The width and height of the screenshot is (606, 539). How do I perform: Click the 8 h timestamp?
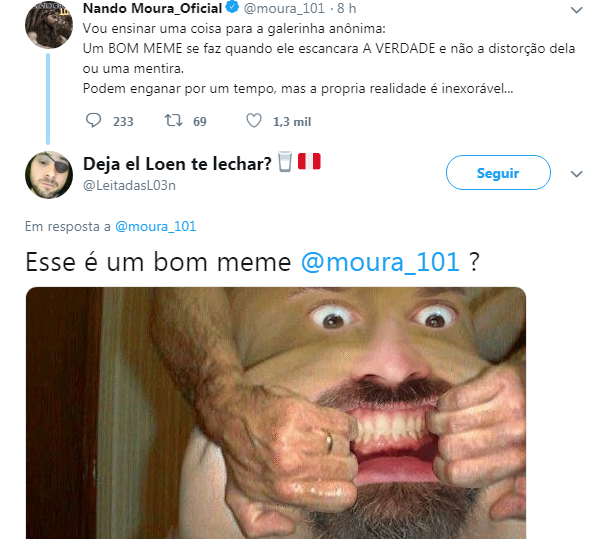click(x=346, y=8)
